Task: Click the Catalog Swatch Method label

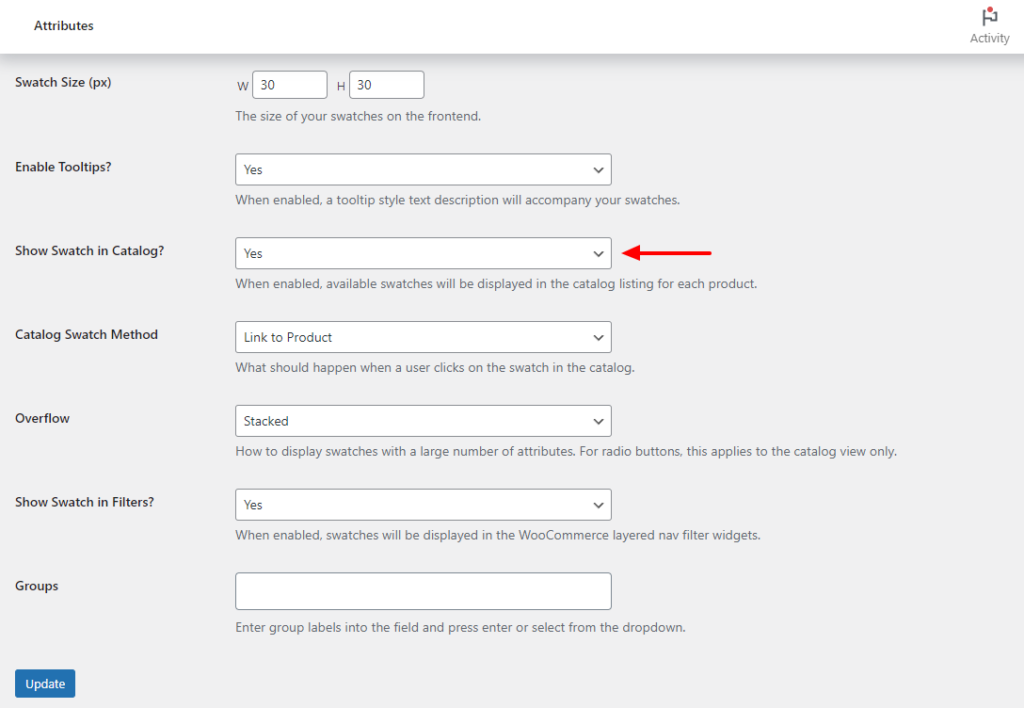Action: pos(86,335)
